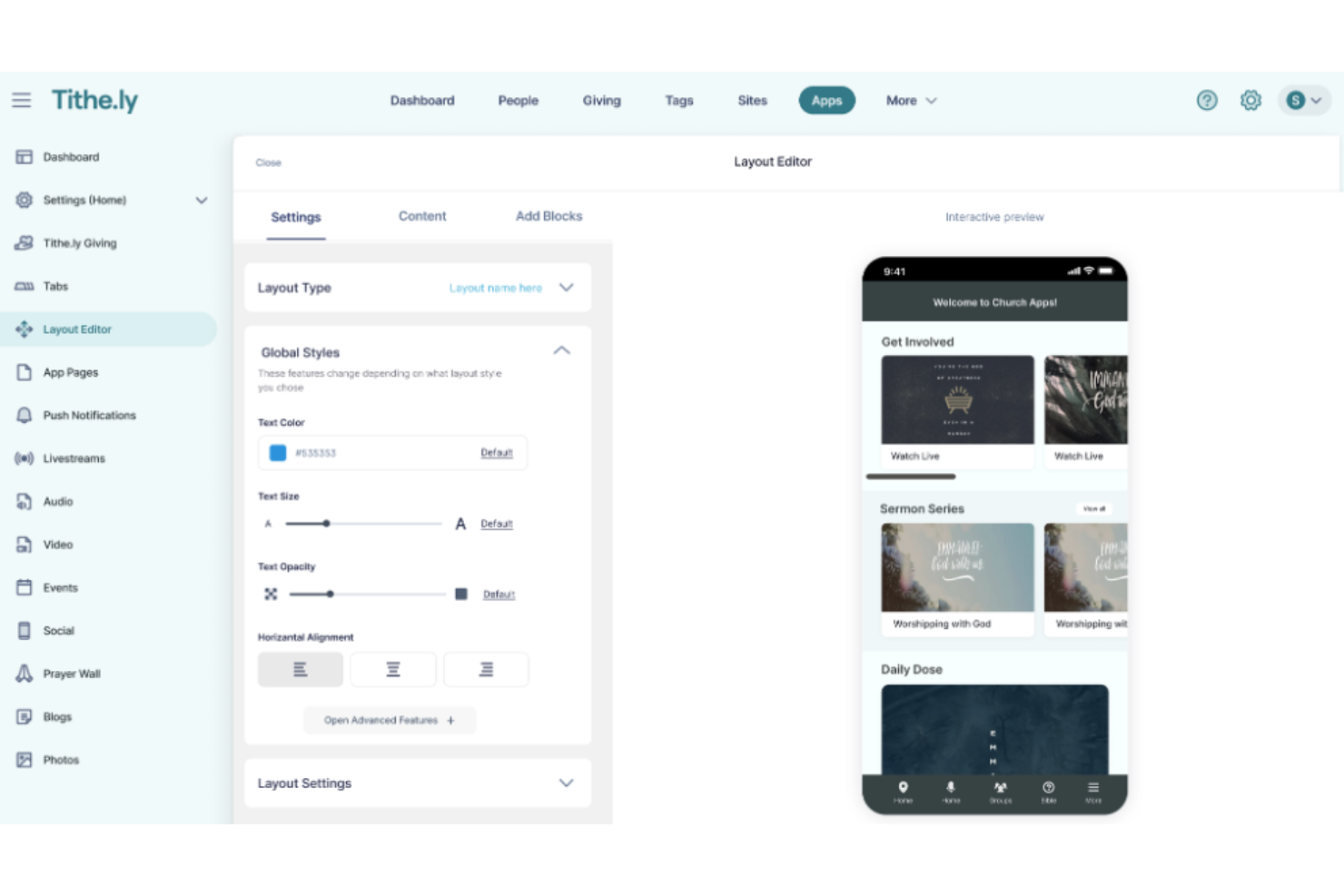The height and width of the screenshot is (896, 1344).
Task: Tap the Bible icon in preview nav
Action: [x=1048, y=787]
